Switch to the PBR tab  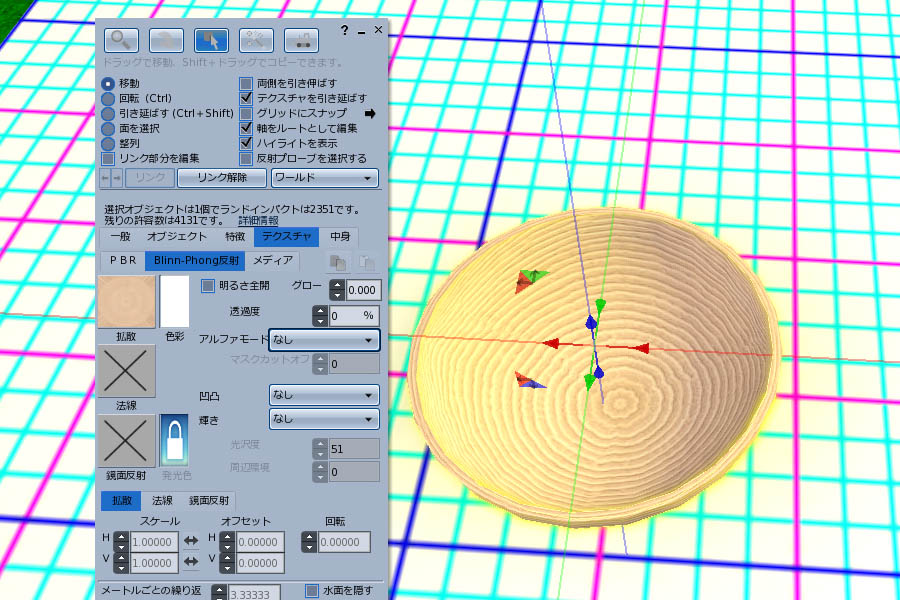tap(123, 261)
